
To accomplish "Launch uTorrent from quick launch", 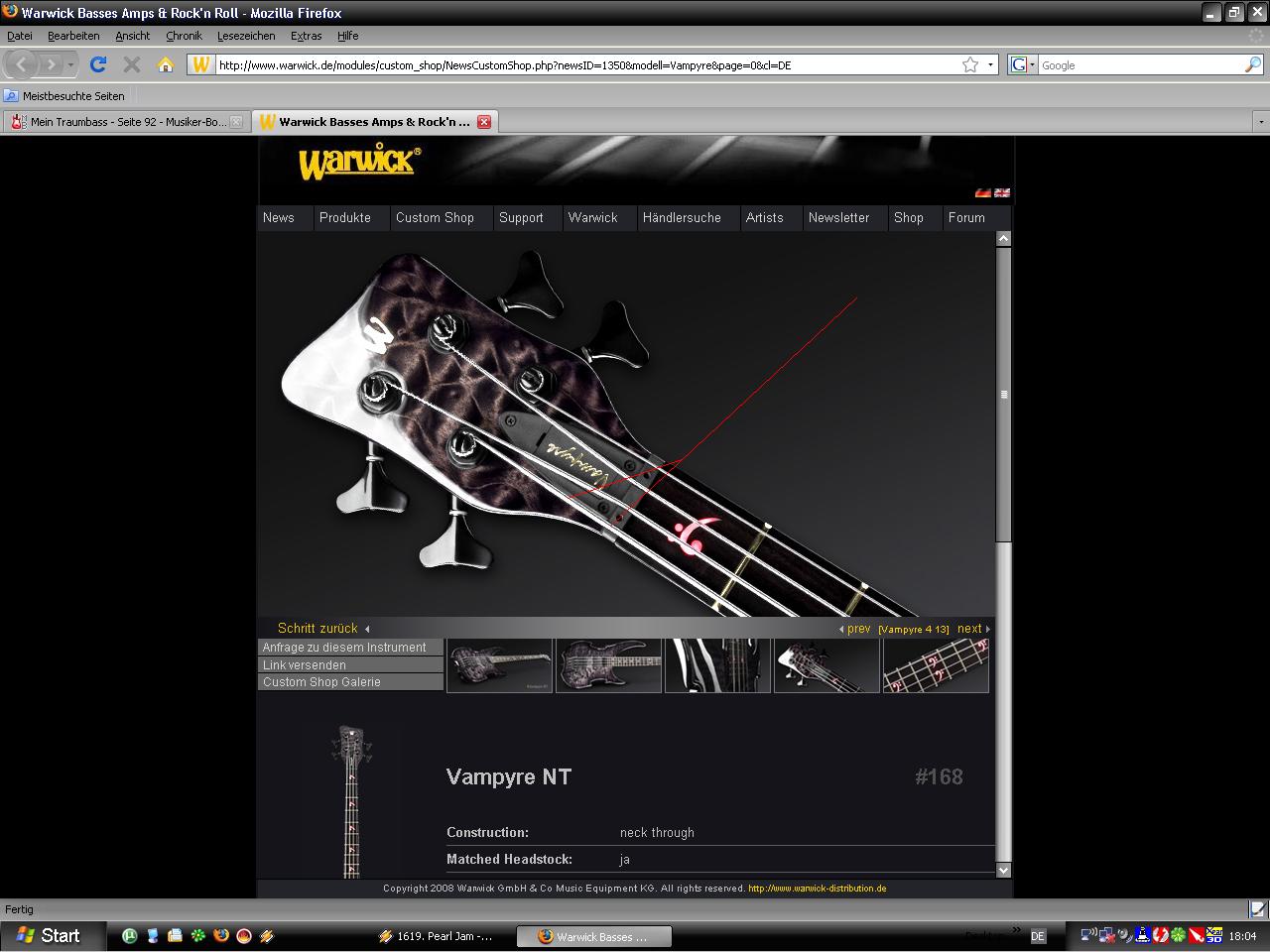I will point(129,935).
